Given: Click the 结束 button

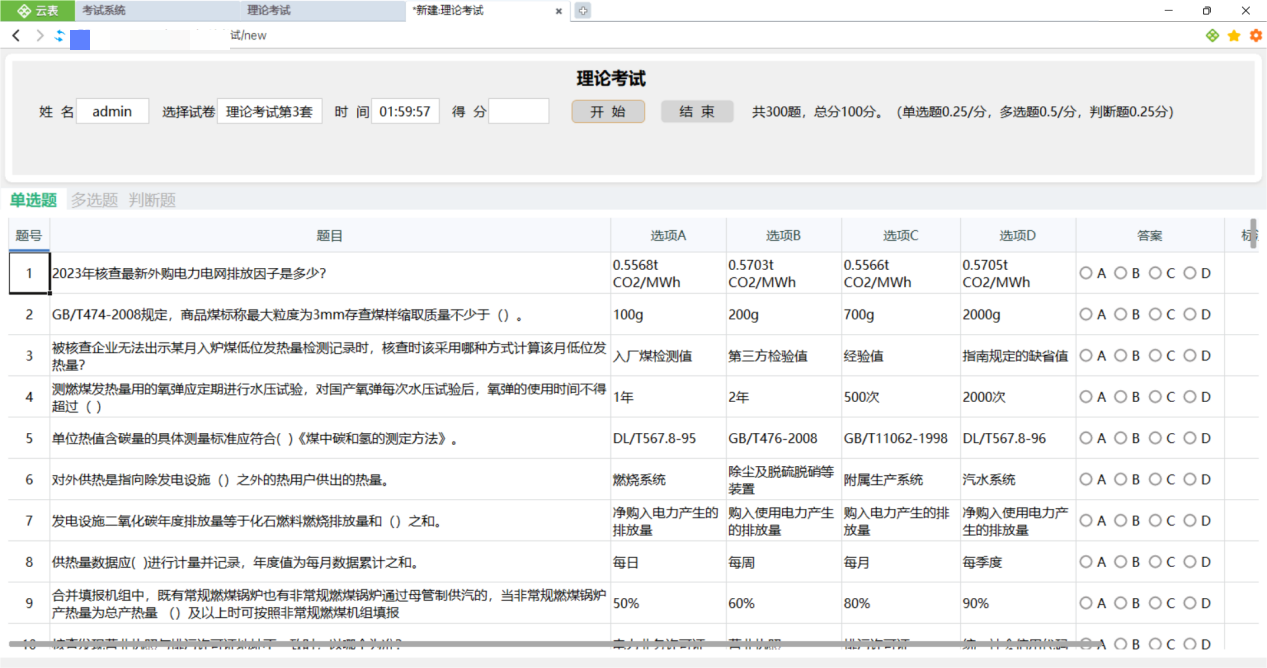Looking at the screenshot, I should tap(697, 111).
